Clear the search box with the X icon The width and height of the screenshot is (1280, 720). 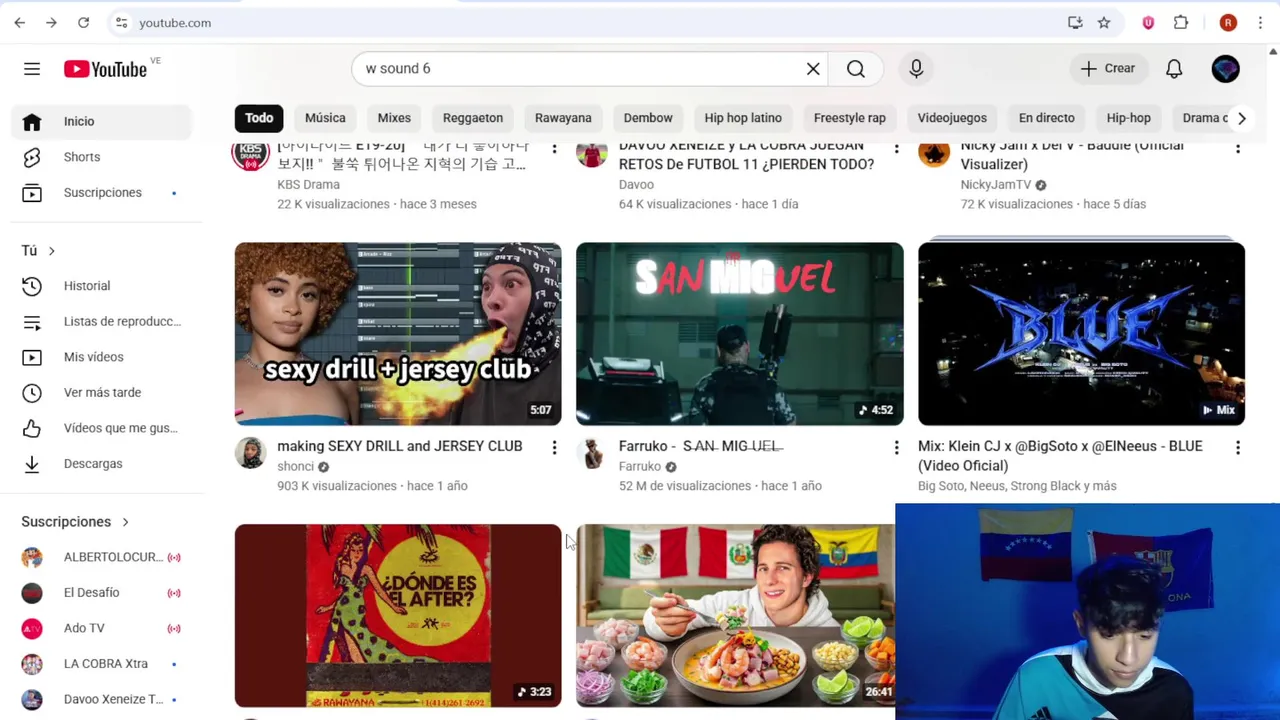coord(813,69)
